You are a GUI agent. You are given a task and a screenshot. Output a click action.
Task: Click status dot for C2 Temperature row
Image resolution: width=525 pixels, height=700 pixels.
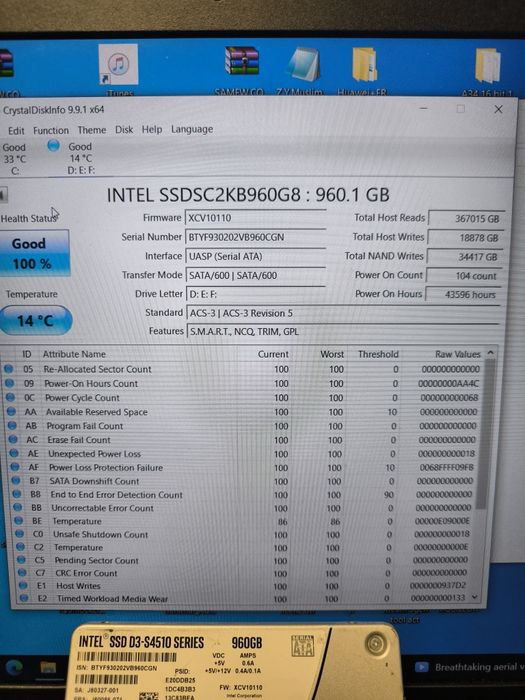click(20, 546)
